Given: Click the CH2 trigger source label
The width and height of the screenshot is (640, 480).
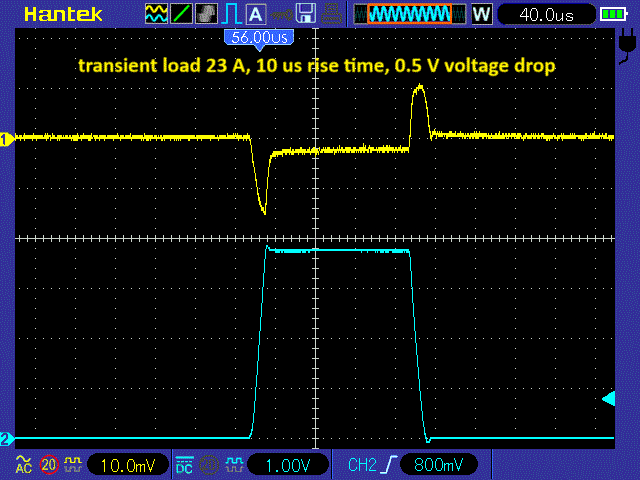Looking at the screenshot, I should (362, 465).
